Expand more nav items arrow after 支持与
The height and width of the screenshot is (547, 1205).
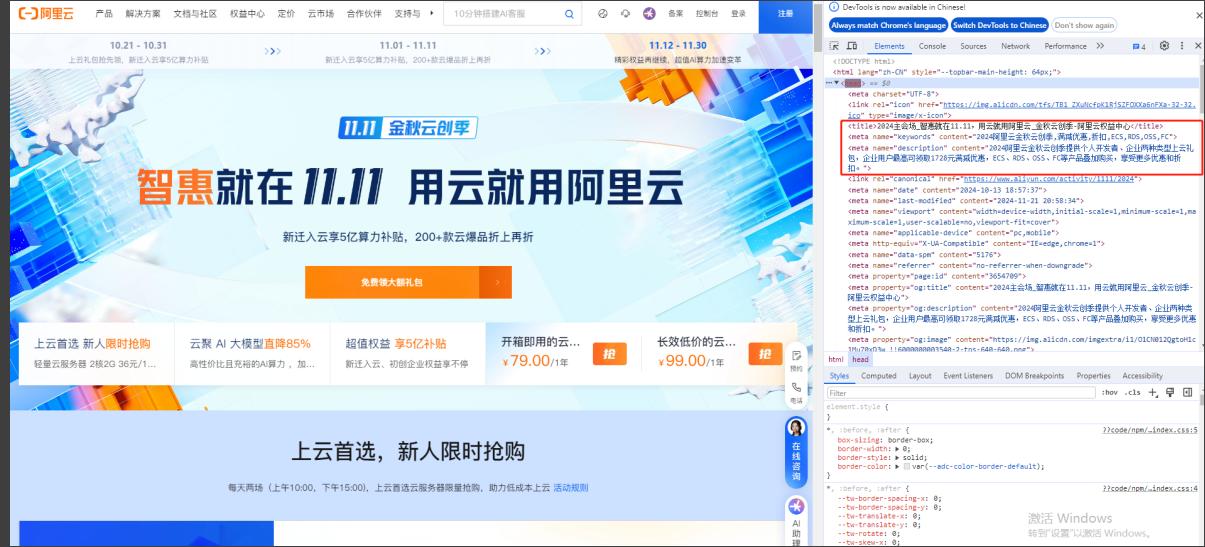pos(431,14)
